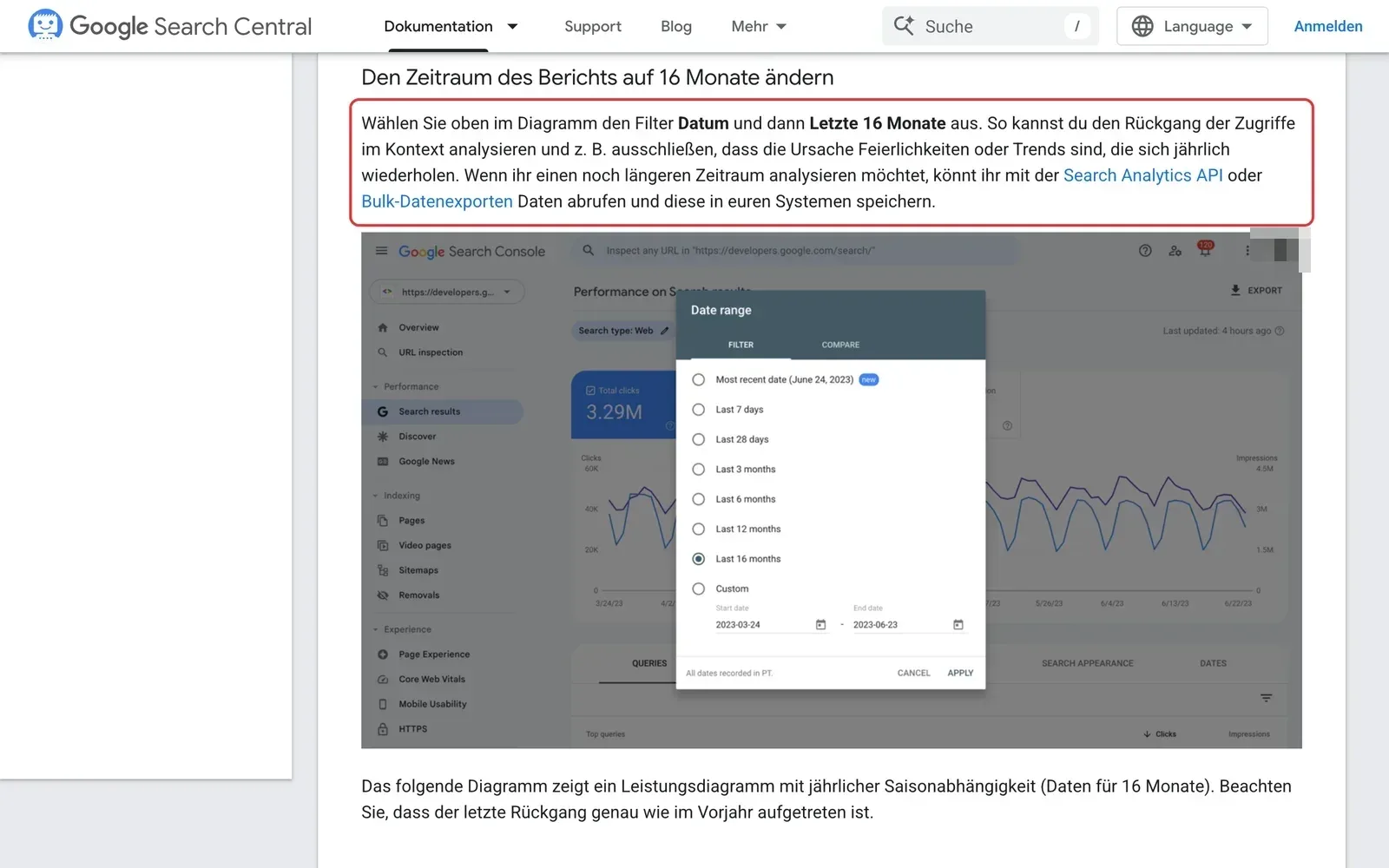Expand the Mehr menu

759,27
